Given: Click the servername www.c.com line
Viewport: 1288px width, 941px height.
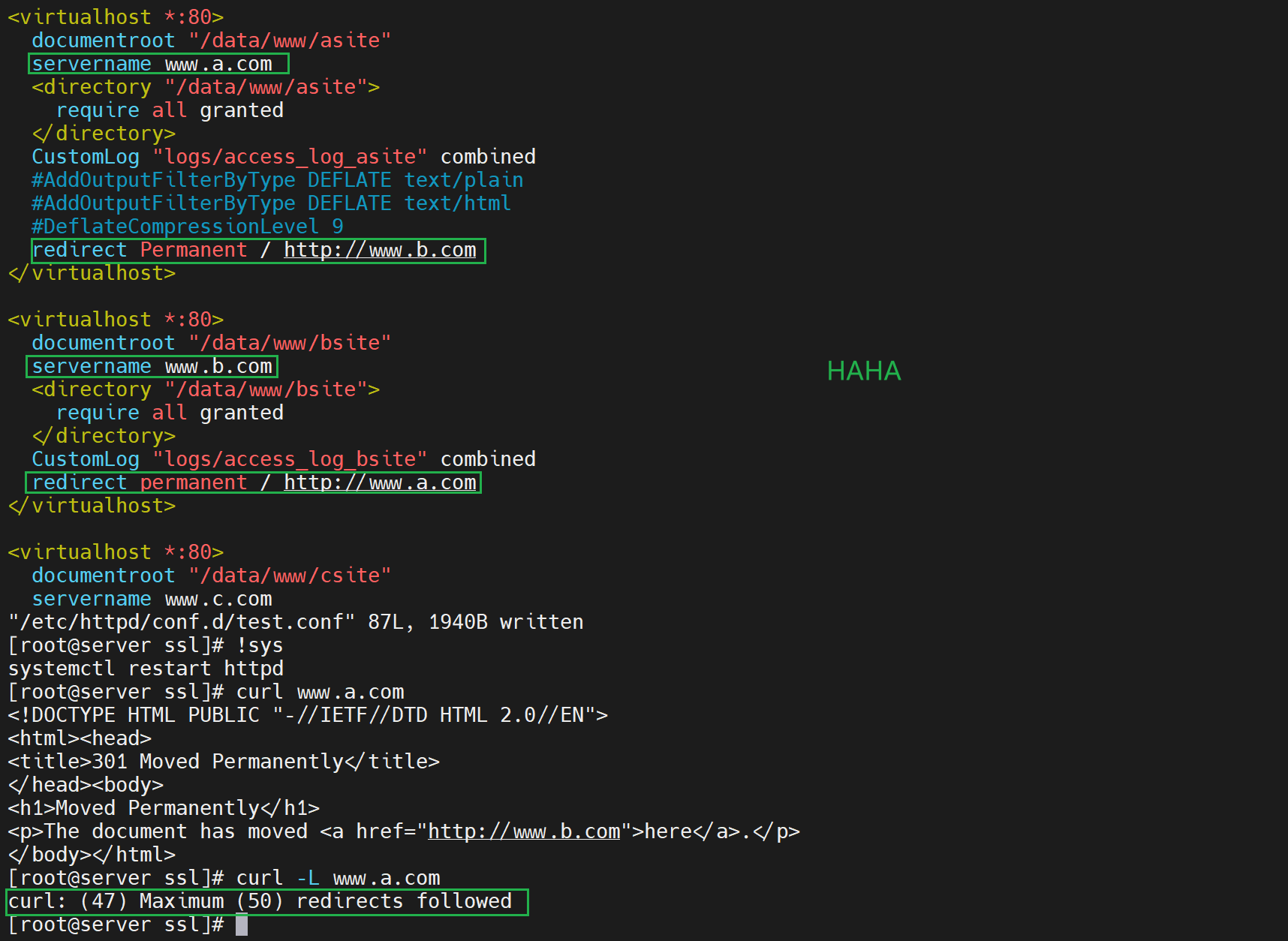Looking at the screenshot, I should pos(152,599).
